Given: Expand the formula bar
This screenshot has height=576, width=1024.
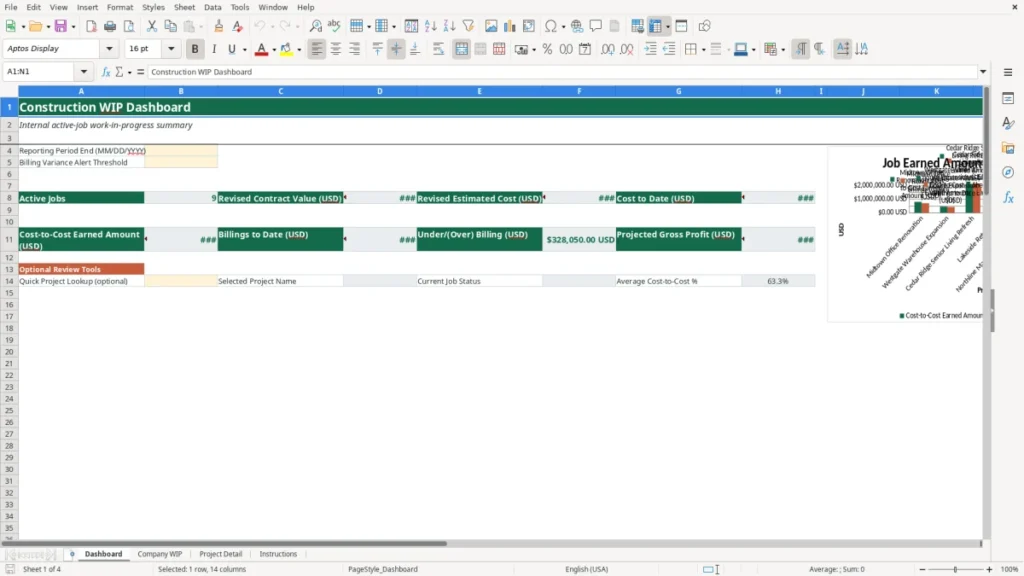Looking at the screenshot, I should coord(983,72).
